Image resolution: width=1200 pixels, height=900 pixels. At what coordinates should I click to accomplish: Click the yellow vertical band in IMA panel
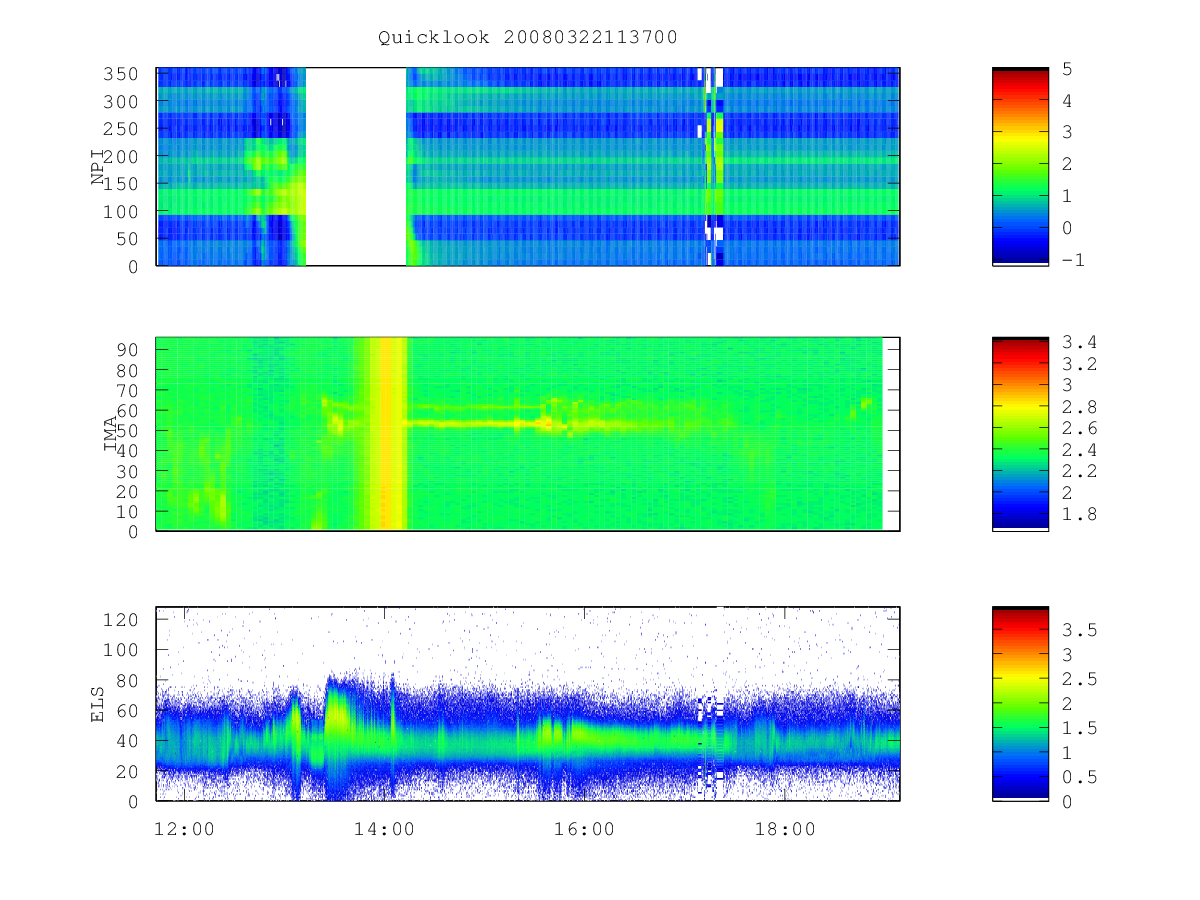click(x=388, y=433)
